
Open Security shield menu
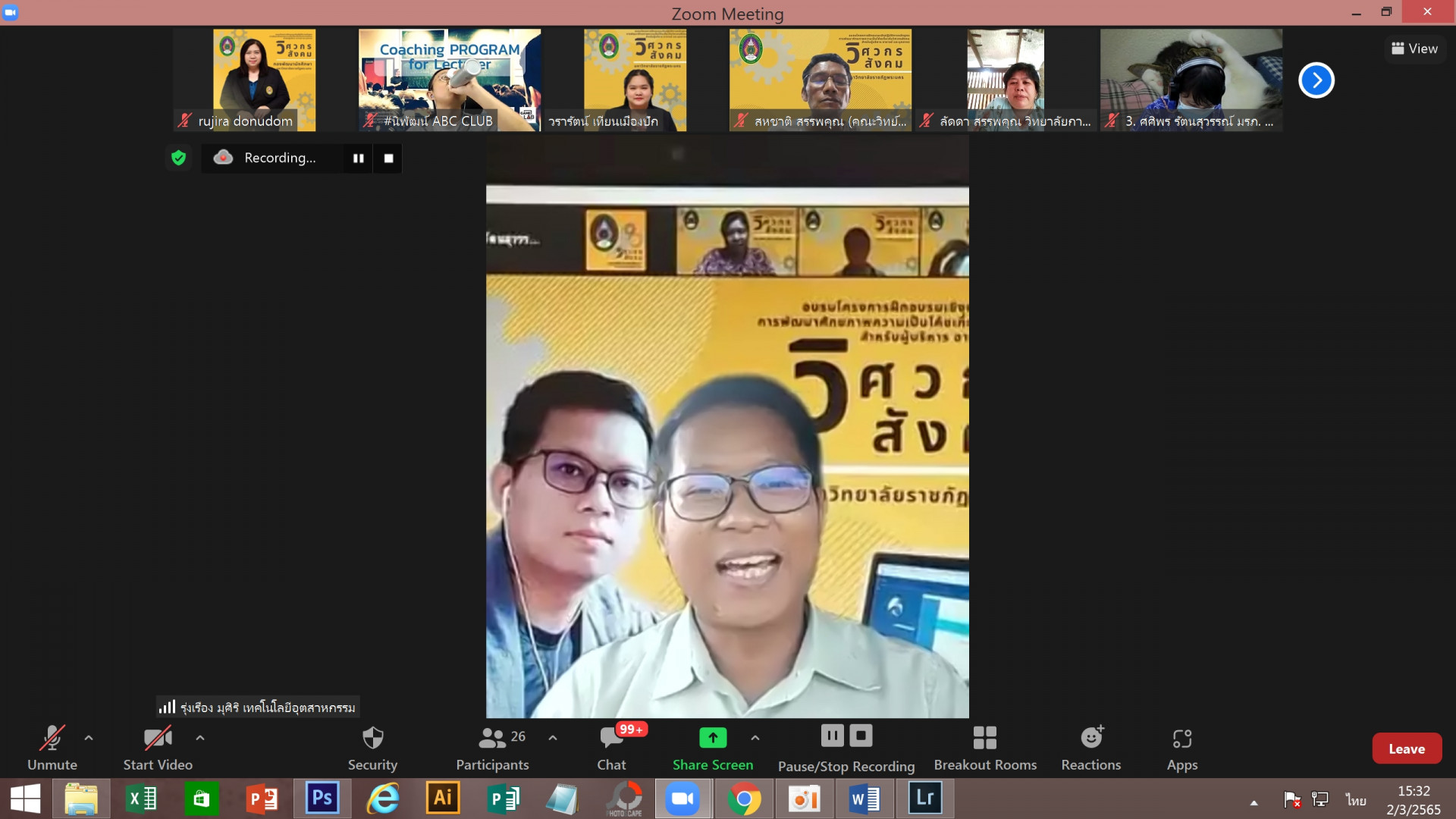pyautogui.click(x=372, y=748)
